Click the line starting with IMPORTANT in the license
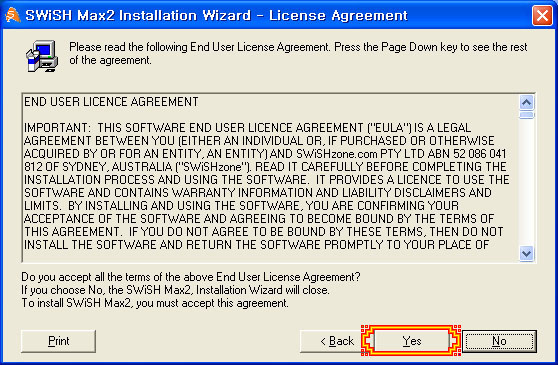 [x=247, y=128]
